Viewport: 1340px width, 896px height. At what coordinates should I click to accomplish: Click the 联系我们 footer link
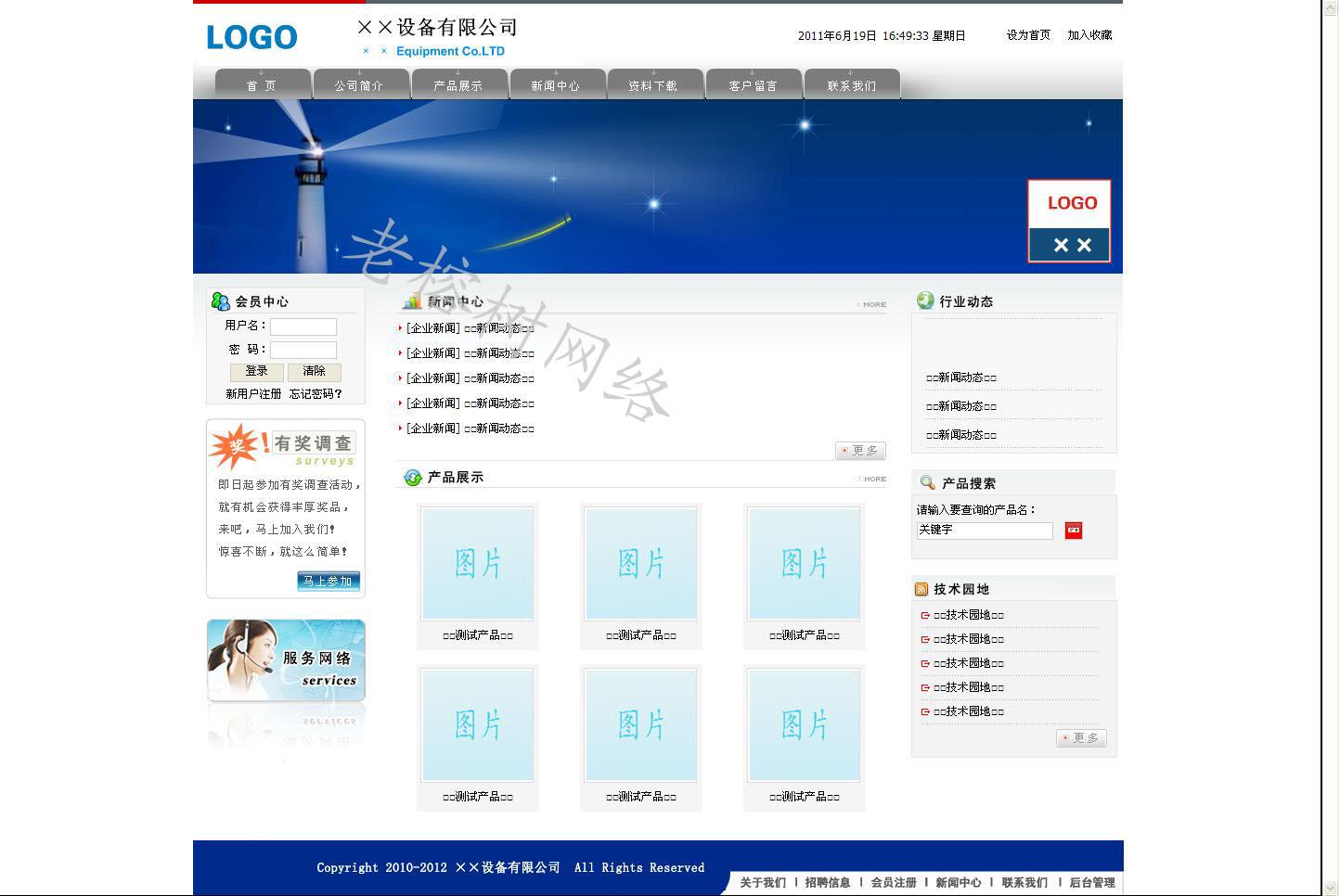coord(1024,883)
